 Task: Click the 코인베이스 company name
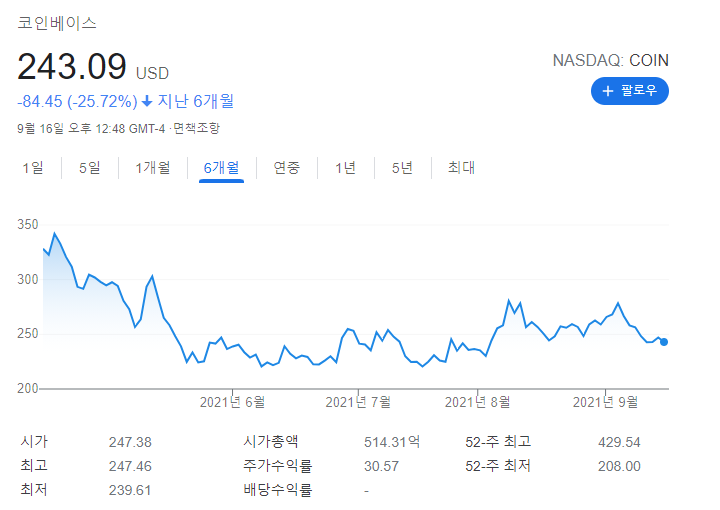pos(57,23)
